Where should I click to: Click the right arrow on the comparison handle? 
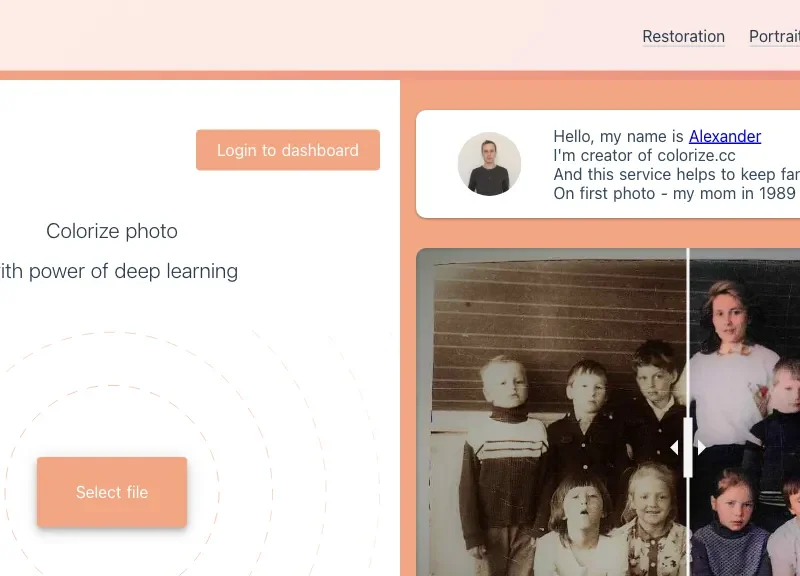coord(702,448)
